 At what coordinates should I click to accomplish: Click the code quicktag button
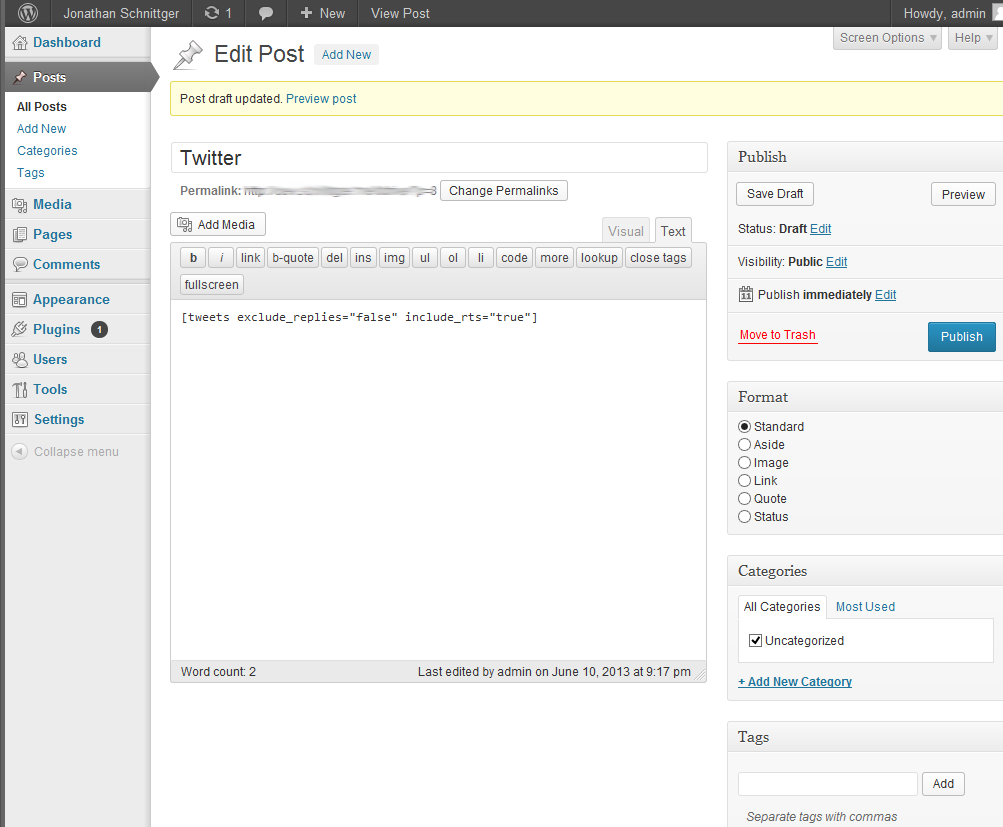[514, 257]
